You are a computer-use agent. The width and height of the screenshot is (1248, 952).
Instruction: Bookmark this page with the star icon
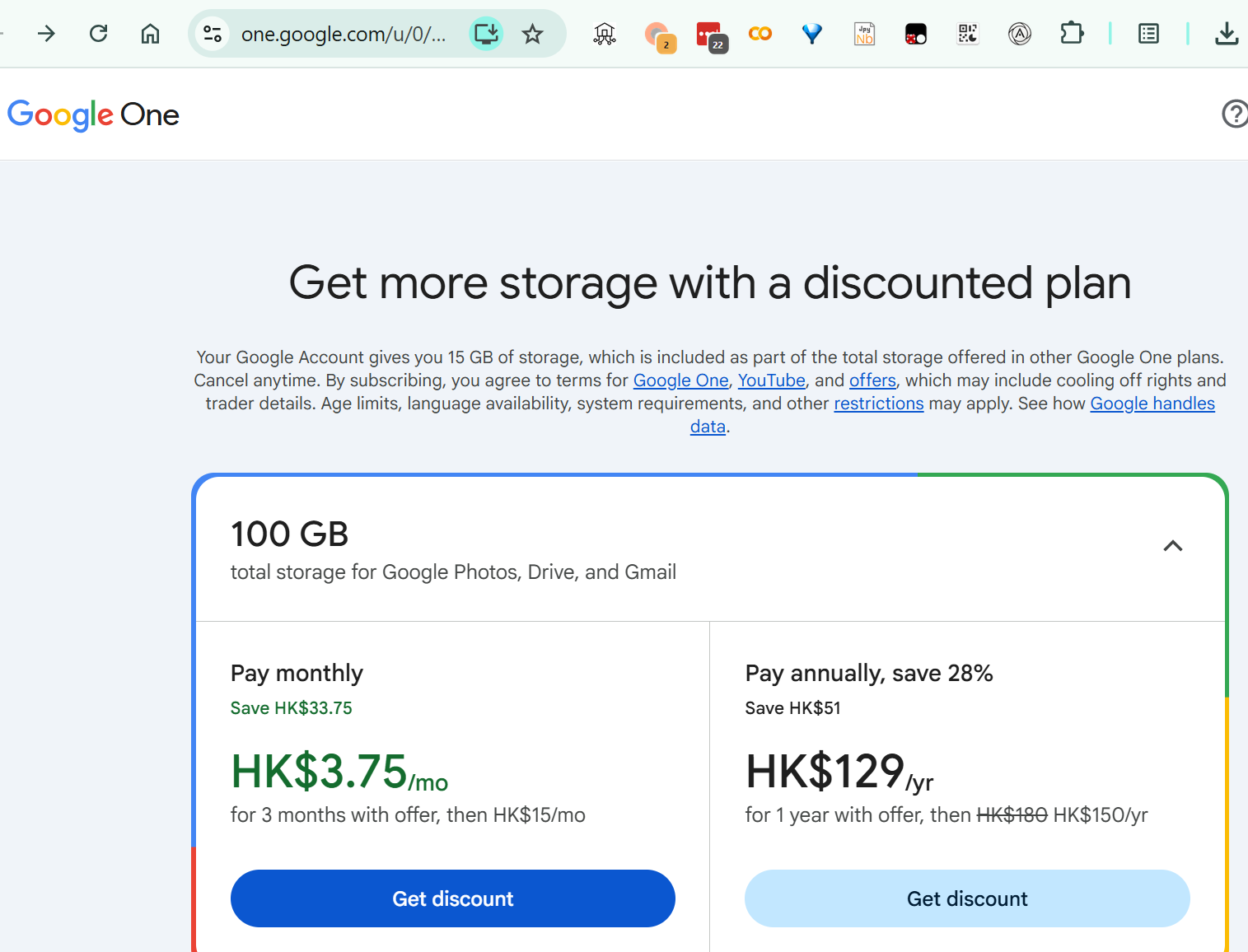(533, 34)
